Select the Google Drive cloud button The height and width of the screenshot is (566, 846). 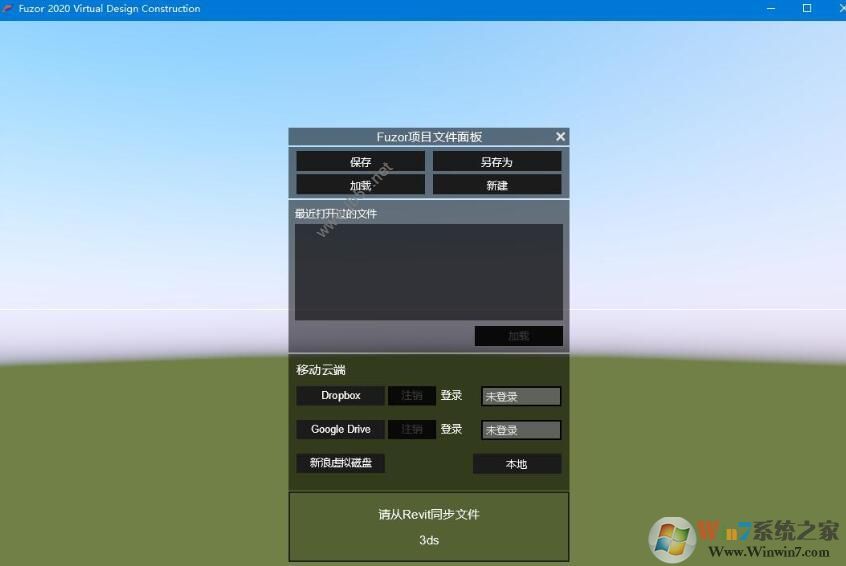(340, 429)
